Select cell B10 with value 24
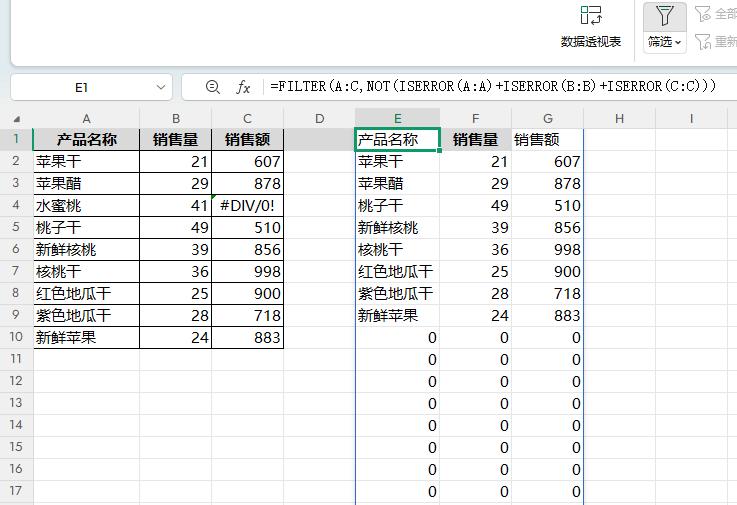 tap(176, 338)
